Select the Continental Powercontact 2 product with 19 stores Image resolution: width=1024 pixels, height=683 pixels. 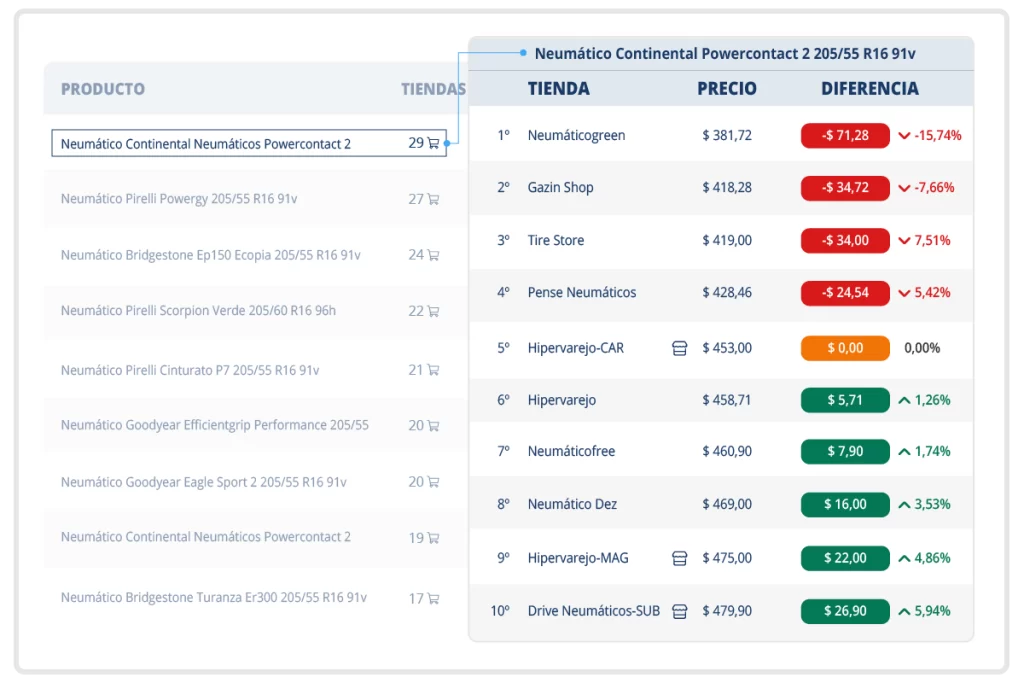pos(206,537)
